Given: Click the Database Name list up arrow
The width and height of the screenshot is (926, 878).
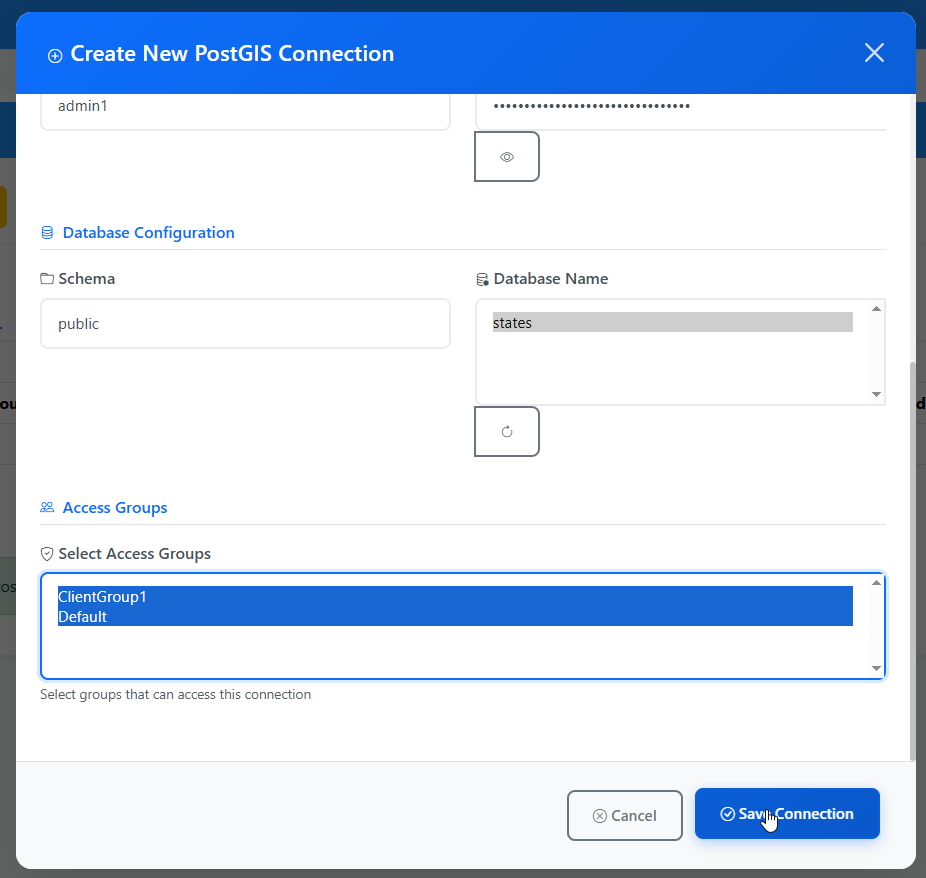Looking at the screenshot, I should point(876,309).
